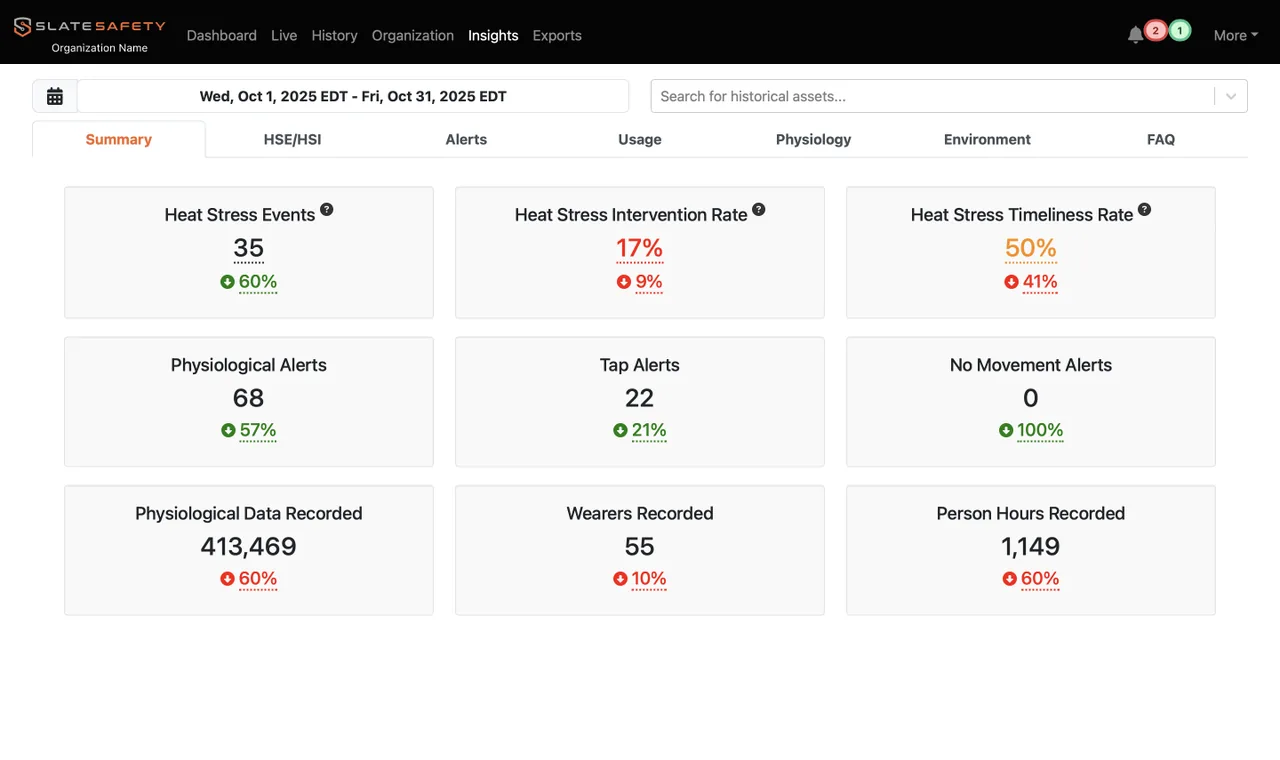Click the 50% Timeliness Rate value
The height and width of the screenshot is (760, 1280).
1031,248
